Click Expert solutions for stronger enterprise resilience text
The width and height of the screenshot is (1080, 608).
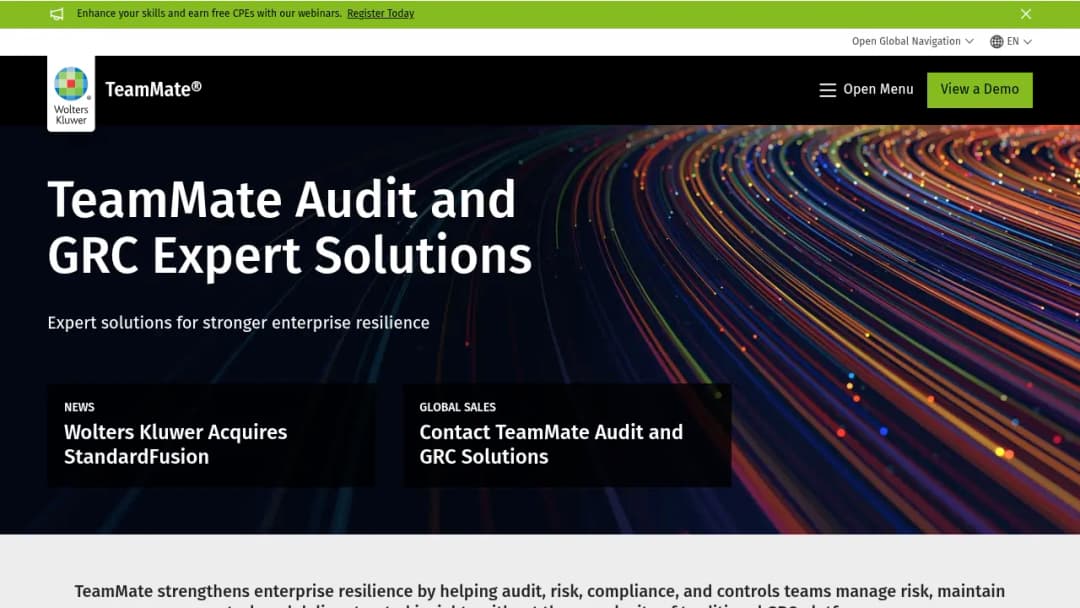click(x=238, y=322)
